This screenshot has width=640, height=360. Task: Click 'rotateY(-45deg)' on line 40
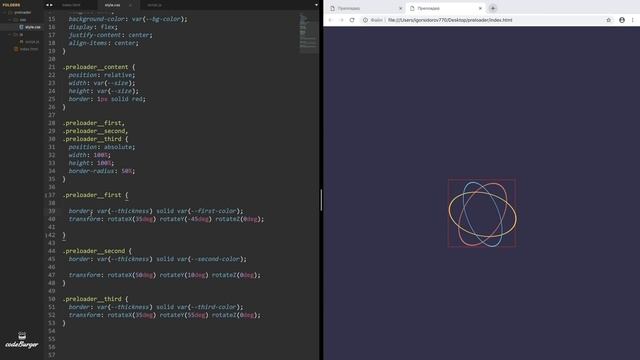tap(186, 219)
